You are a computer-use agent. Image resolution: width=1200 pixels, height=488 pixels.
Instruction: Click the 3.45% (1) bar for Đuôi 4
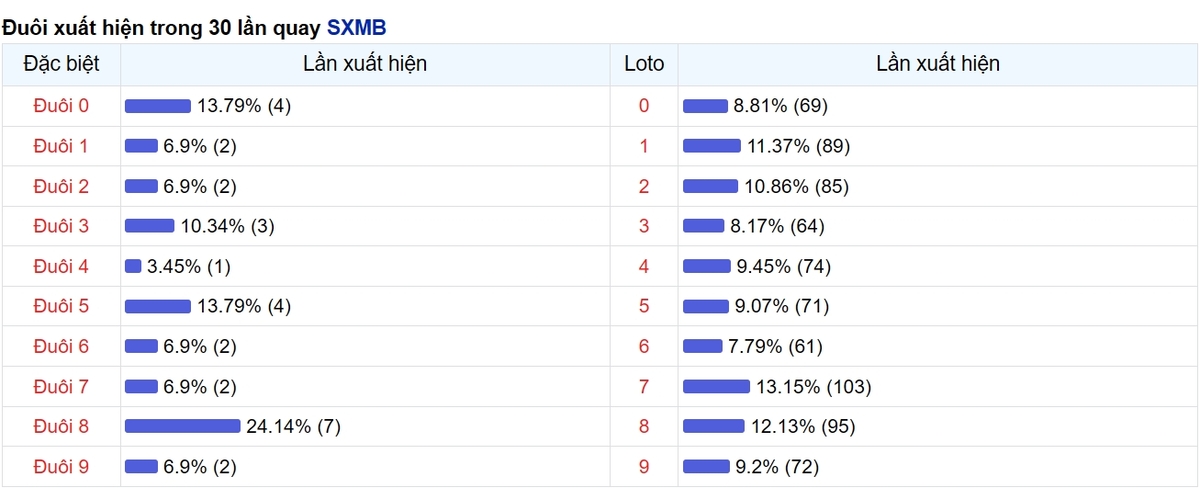[133, 266]
